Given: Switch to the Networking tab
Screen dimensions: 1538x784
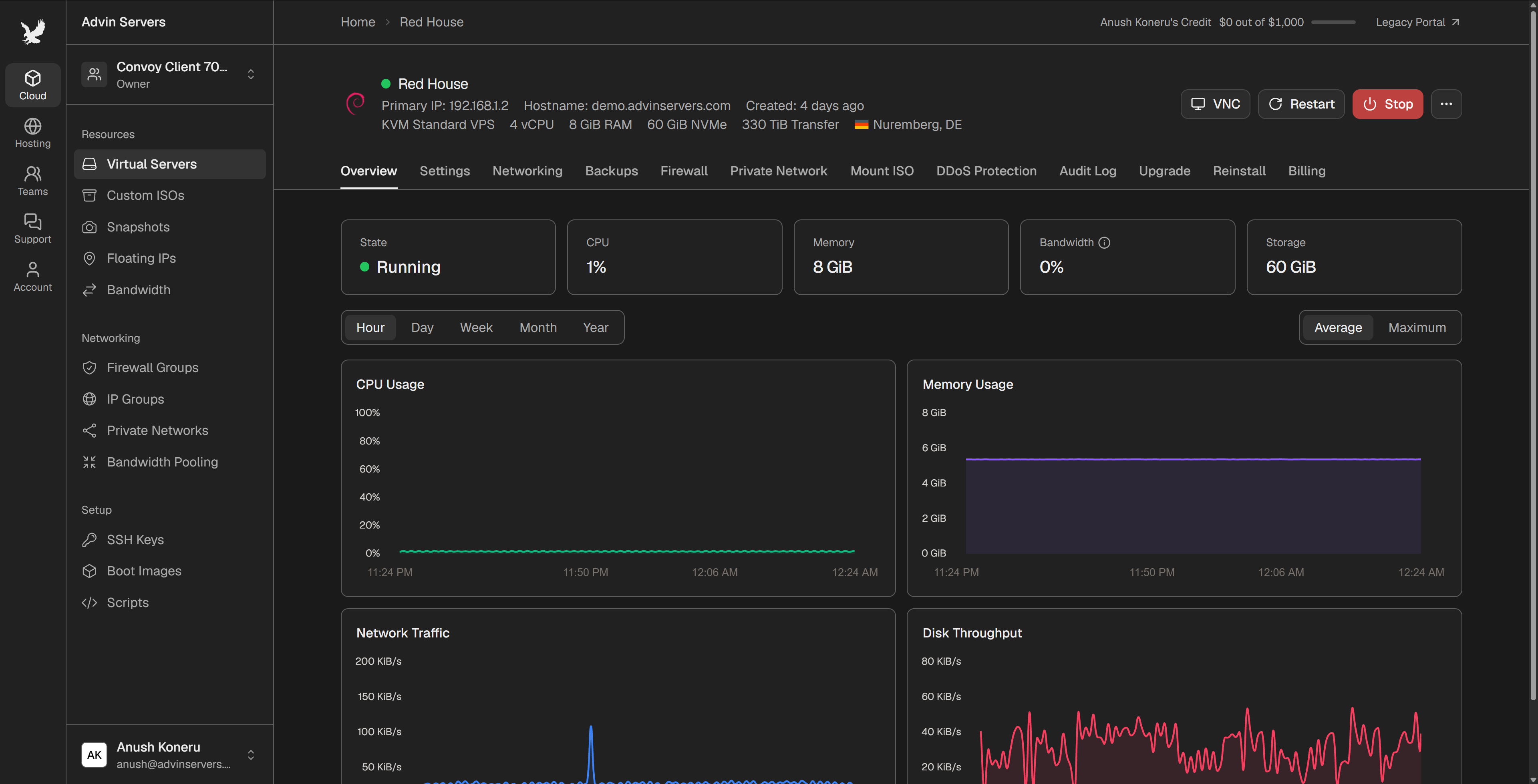Looking at the screenshot, I should pos(527,171).
